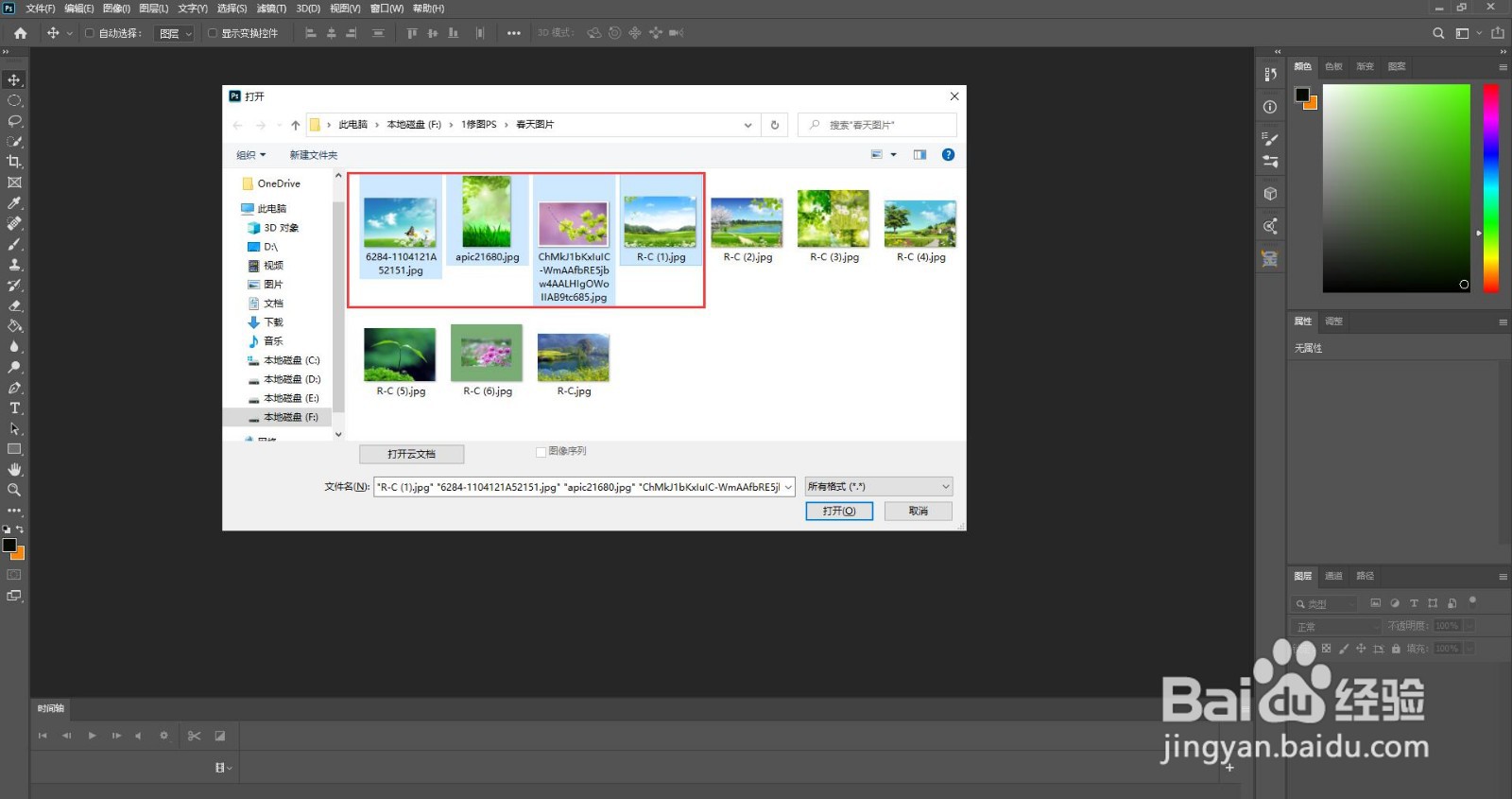Select the Crop tool
This screenshot has width=1512, height=799.
(x=14, y=162)
